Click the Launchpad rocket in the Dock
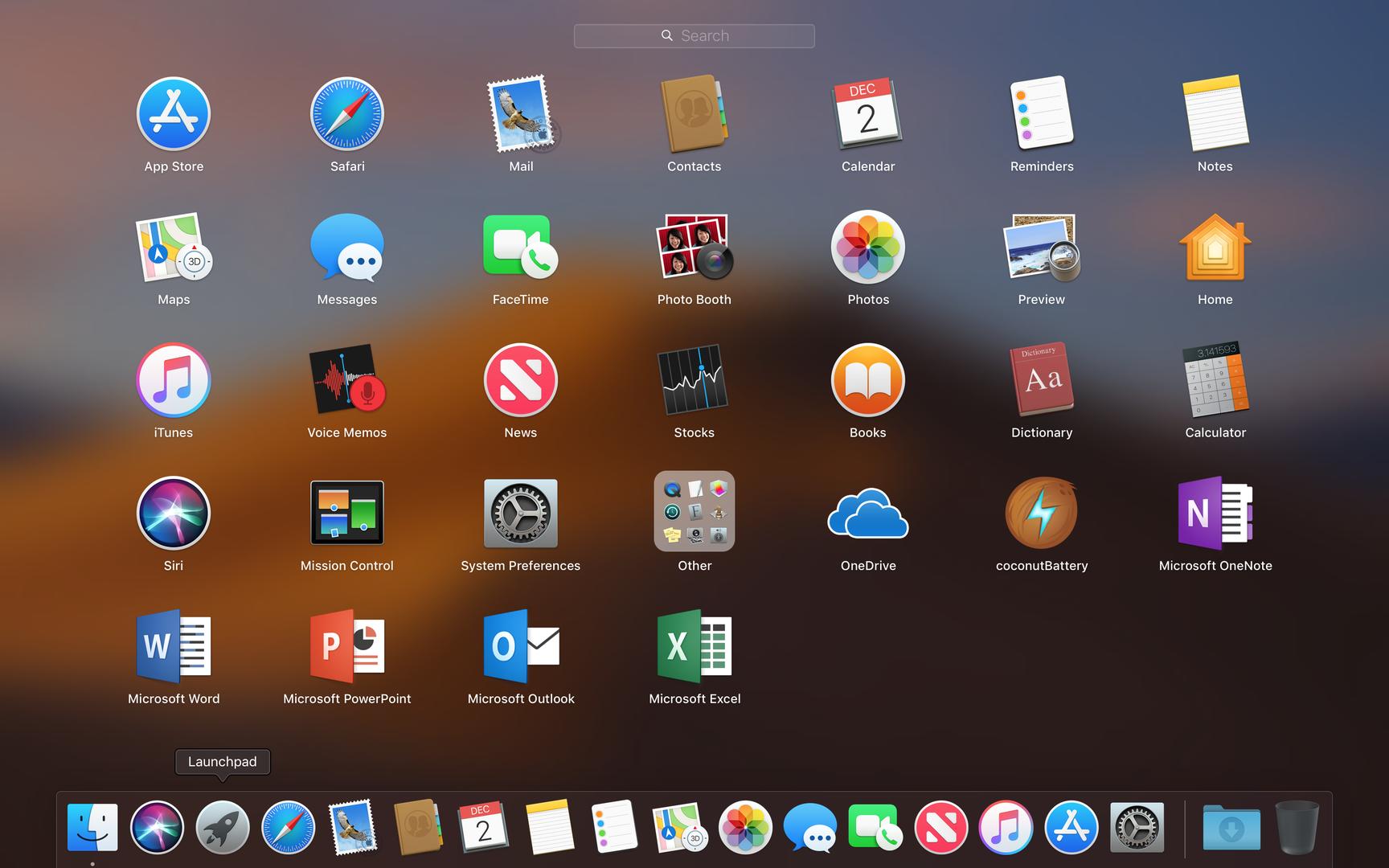The width and height of the screenshot is (1389, 868). click(223, 827)
